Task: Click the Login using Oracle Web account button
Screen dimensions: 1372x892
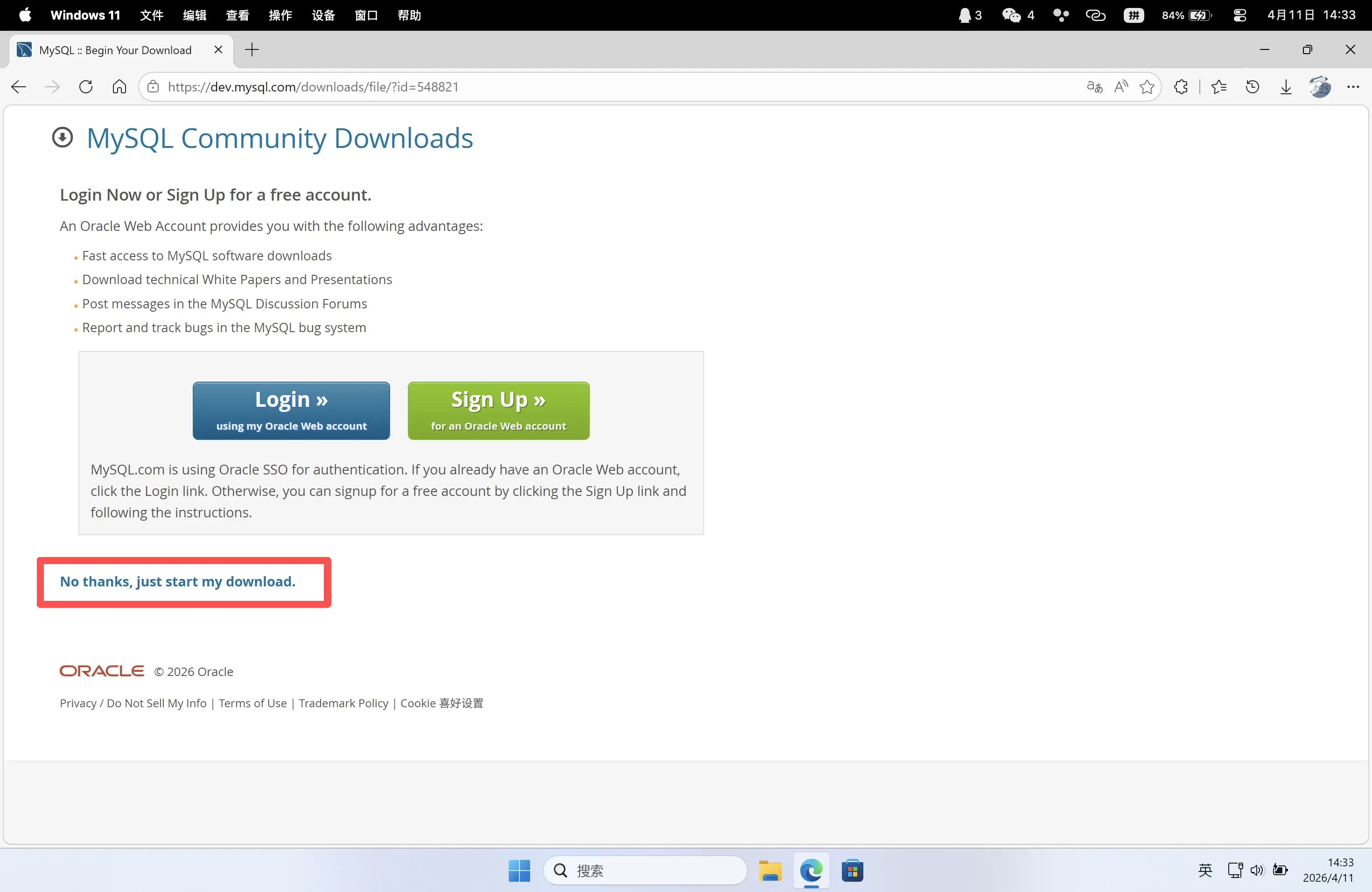Action: [x=291, y=411]
